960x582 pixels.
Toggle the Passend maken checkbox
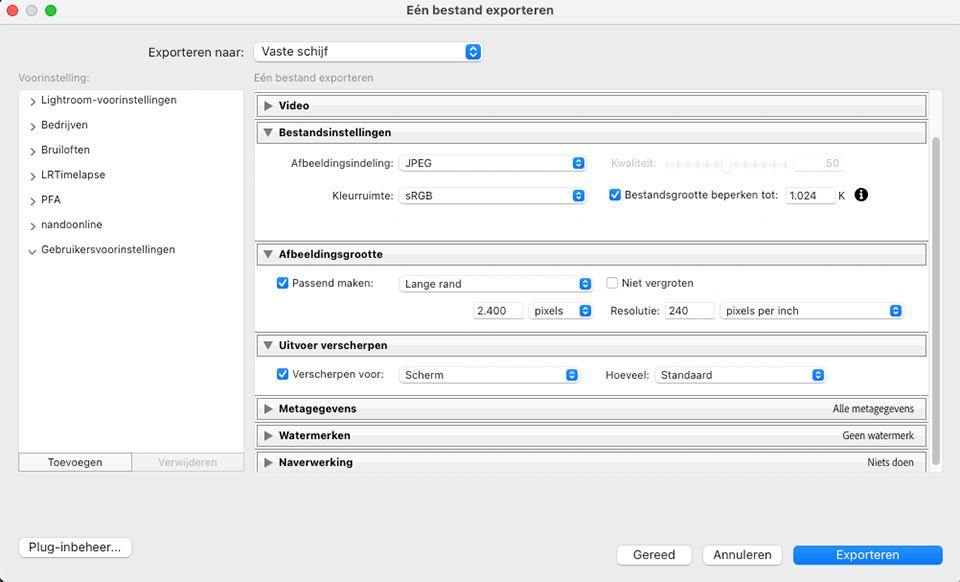(x=282, y=283)
